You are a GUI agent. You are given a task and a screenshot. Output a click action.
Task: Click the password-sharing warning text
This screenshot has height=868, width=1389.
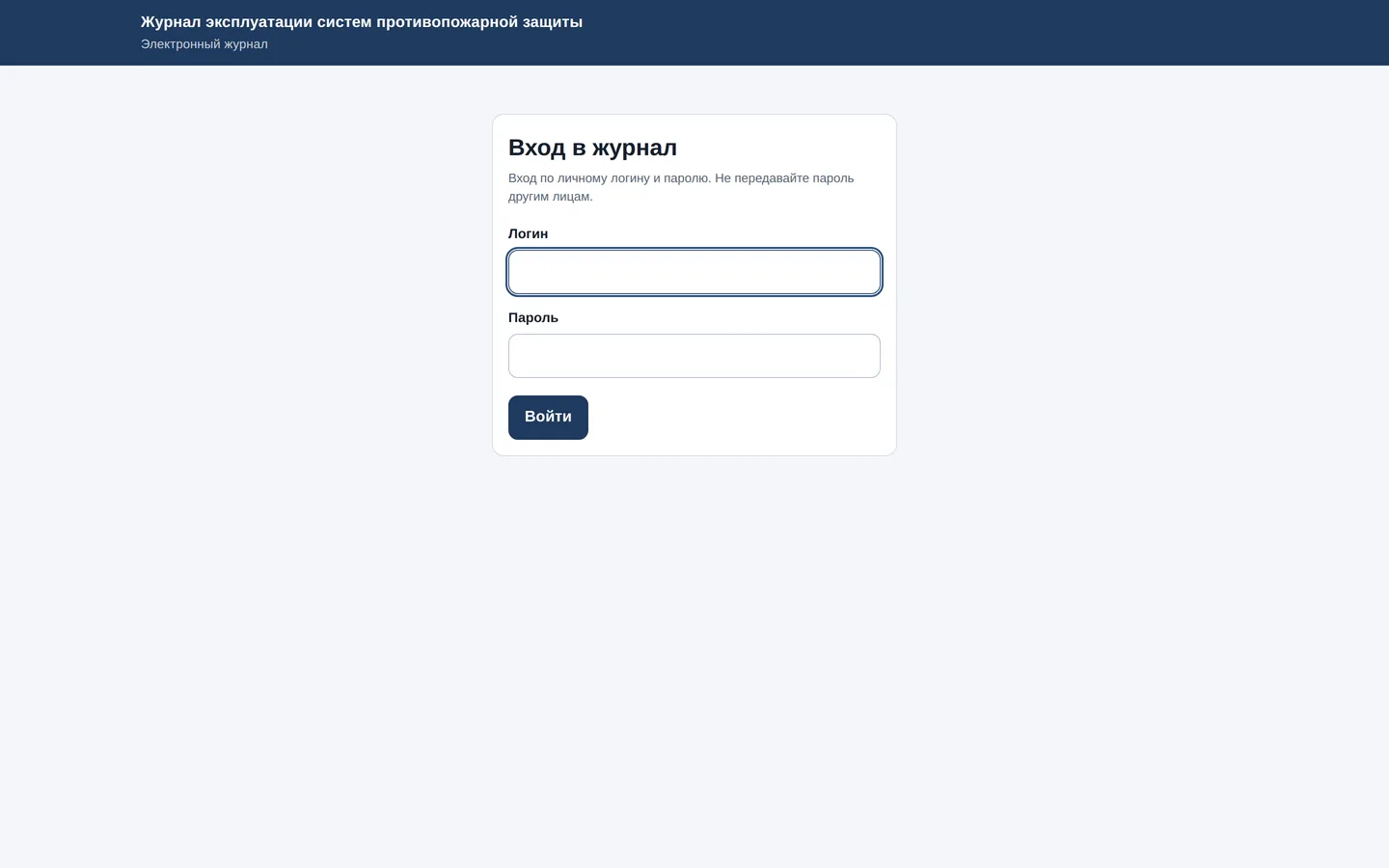coord(681,187)
